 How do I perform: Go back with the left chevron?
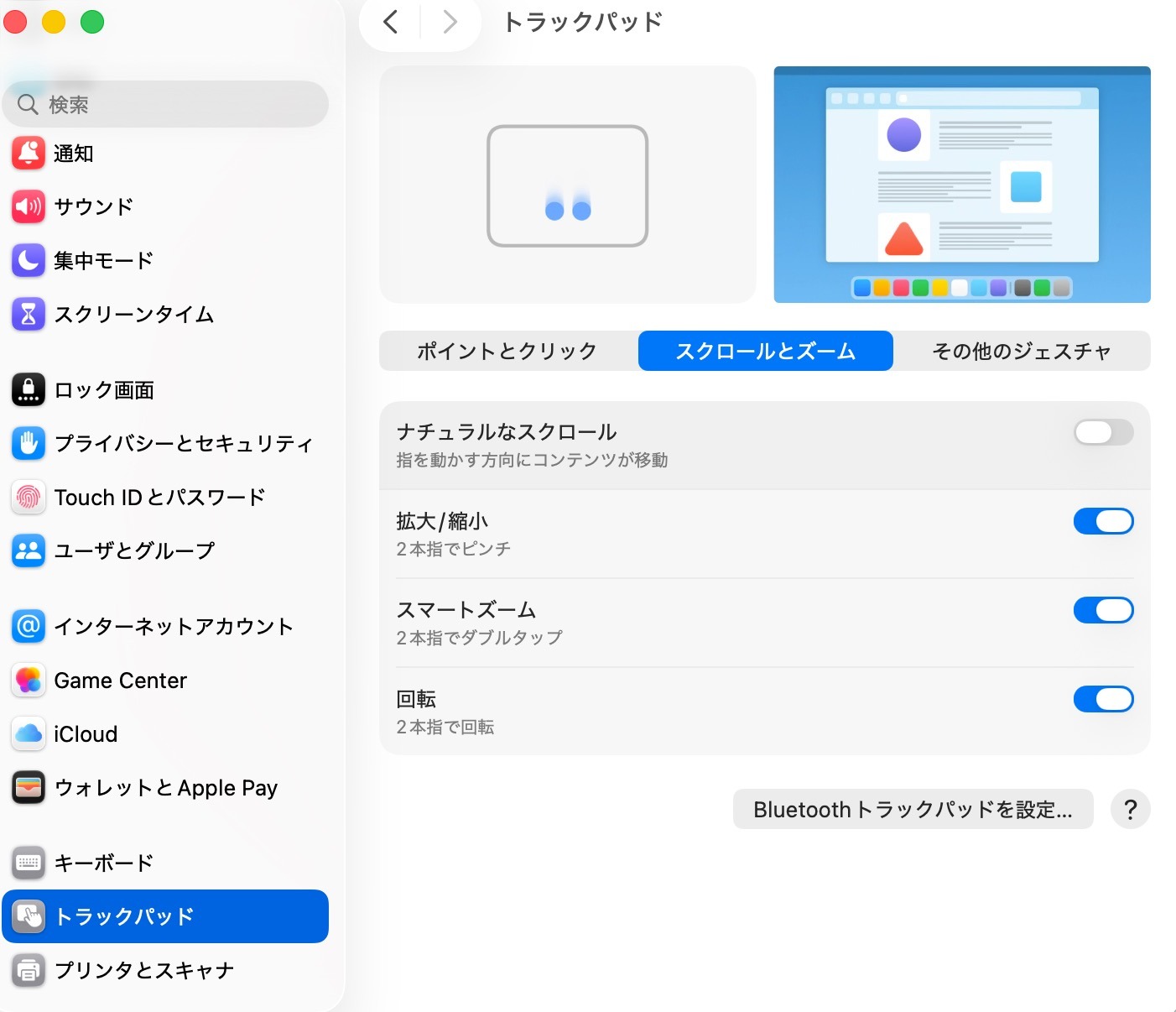point(391,22)
